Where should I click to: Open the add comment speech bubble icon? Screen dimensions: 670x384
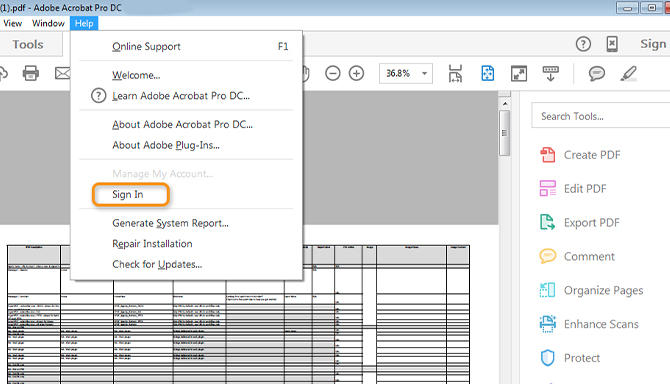(x=597, y=73)
